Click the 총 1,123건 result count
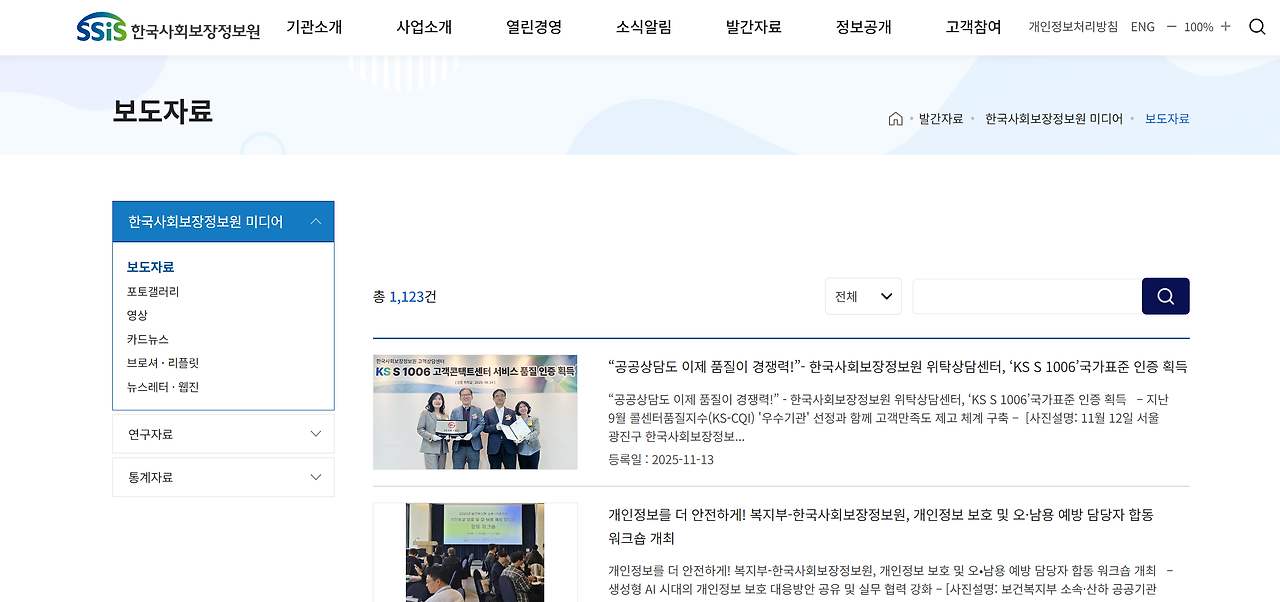 [x=405, y=297]
